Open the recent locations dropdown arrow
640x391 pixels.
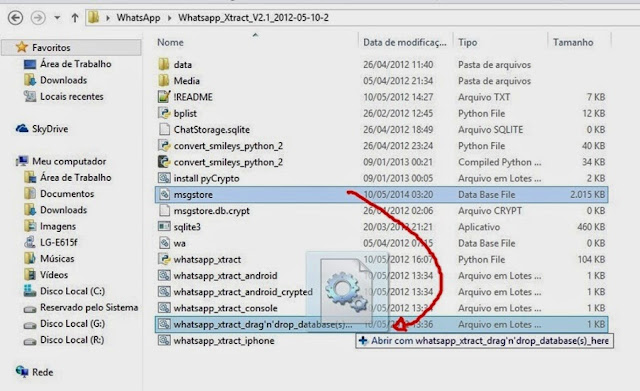click(57, 18)
